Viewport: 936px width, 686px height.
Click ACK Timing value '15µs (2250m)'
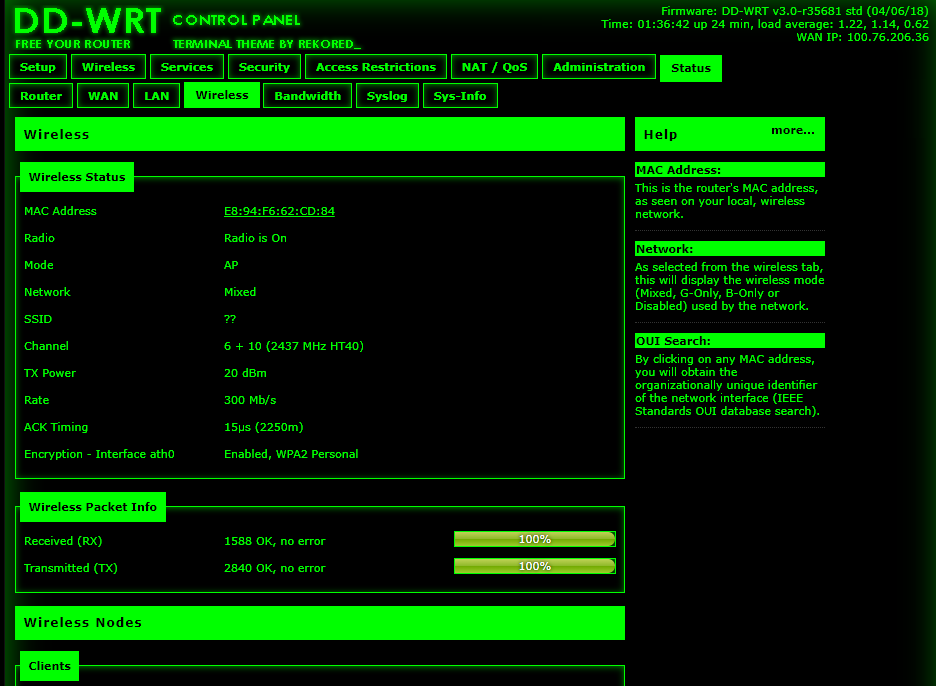tap(264, 427)
